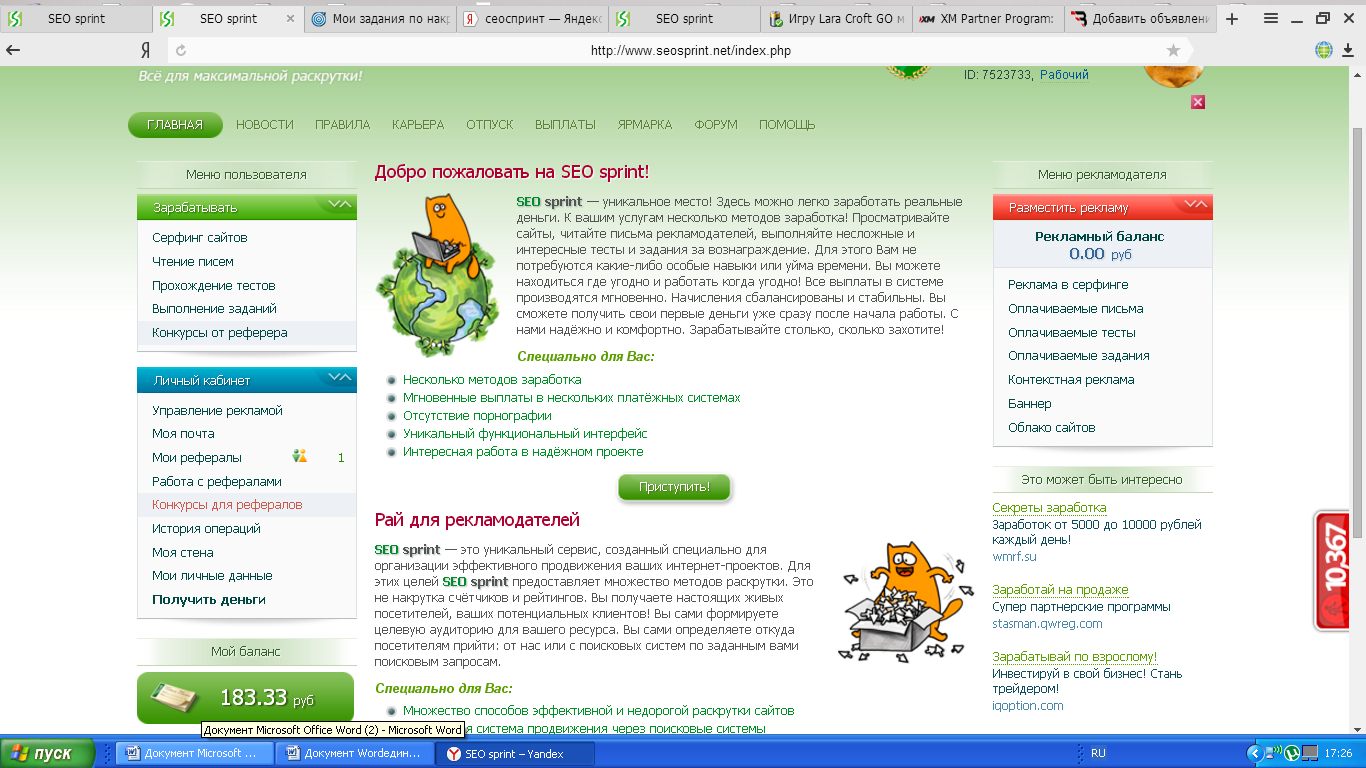
Task: Click the referrals icon next to Мои рефералы
Action: click(x=300, y=457)
